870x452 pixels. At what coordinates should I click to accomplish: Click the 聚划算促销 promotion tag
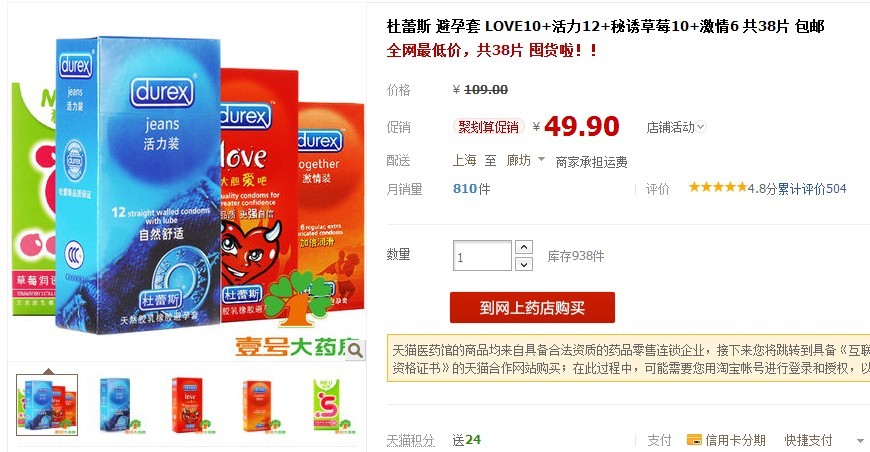coord(488,127)
